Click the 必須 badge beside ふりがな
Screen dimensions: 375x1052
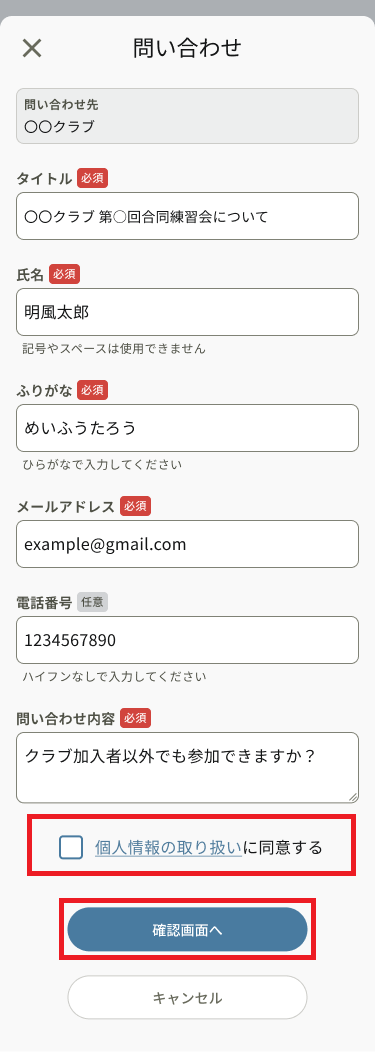point(93,390)
